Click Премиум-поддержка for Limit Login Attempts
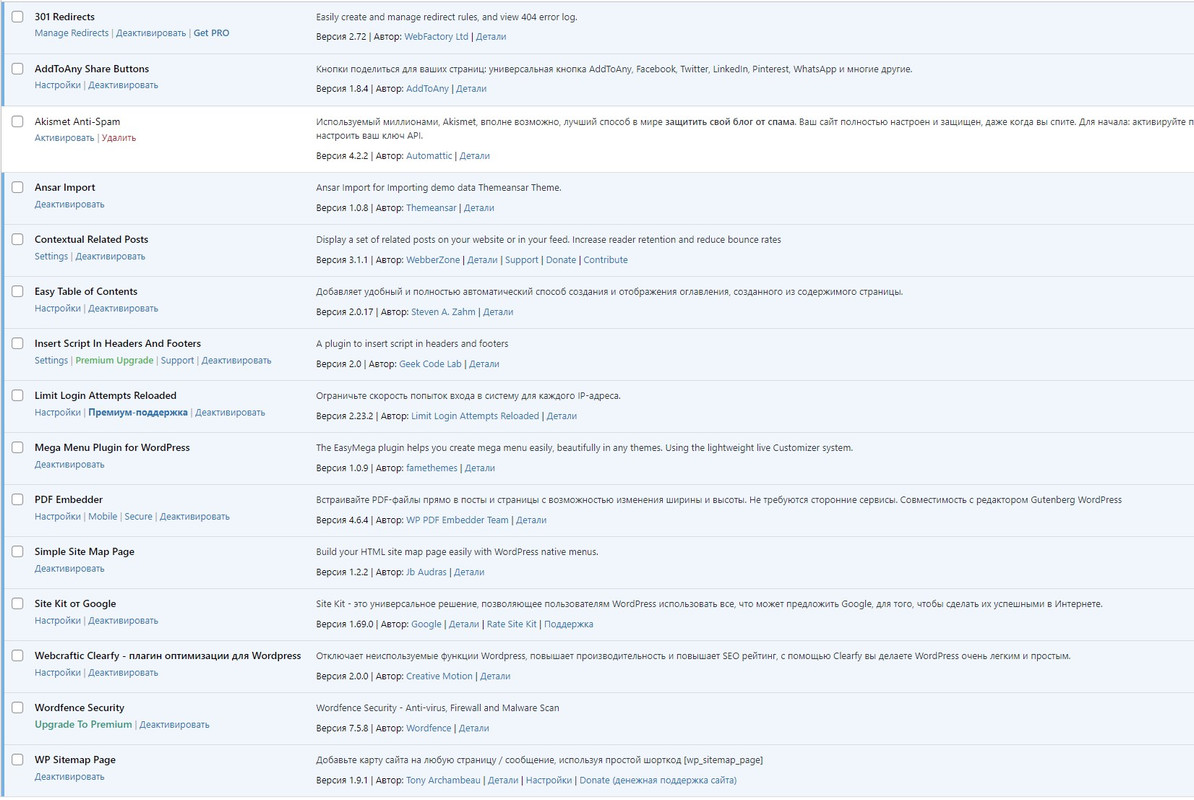 pyautogui.click(x=138, y=413)
